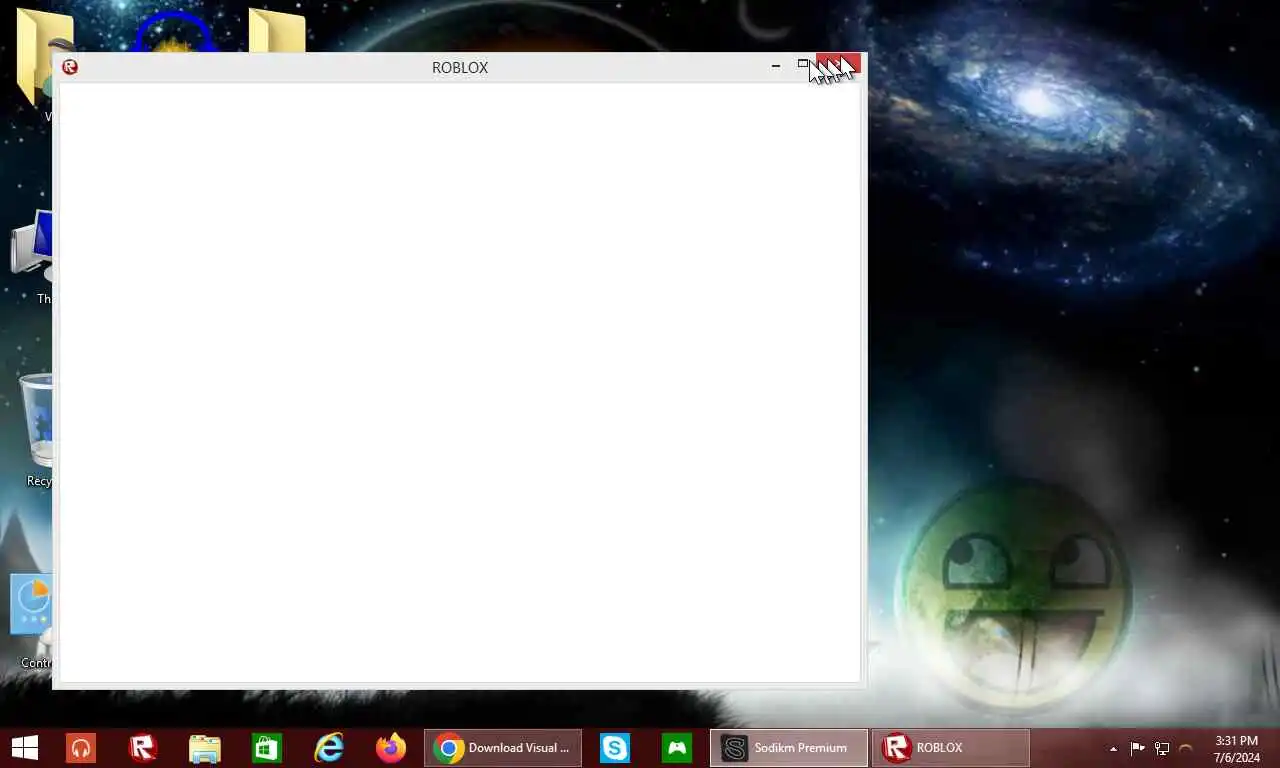Open Skype from the taskbar
This screenshot has width=1280, height=768.
615,748
